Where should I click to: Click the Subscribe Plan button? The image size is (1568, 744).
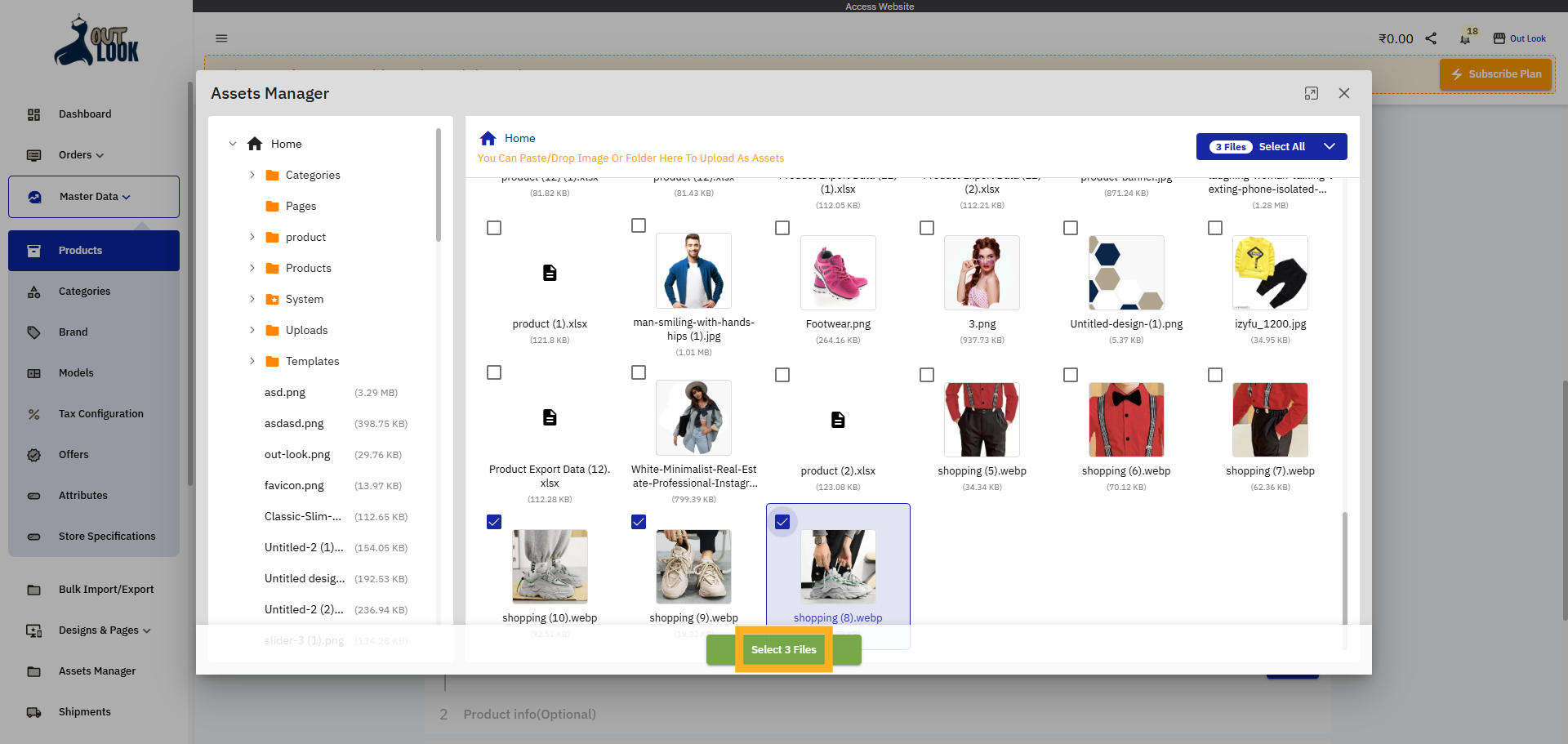[1495, 74]
